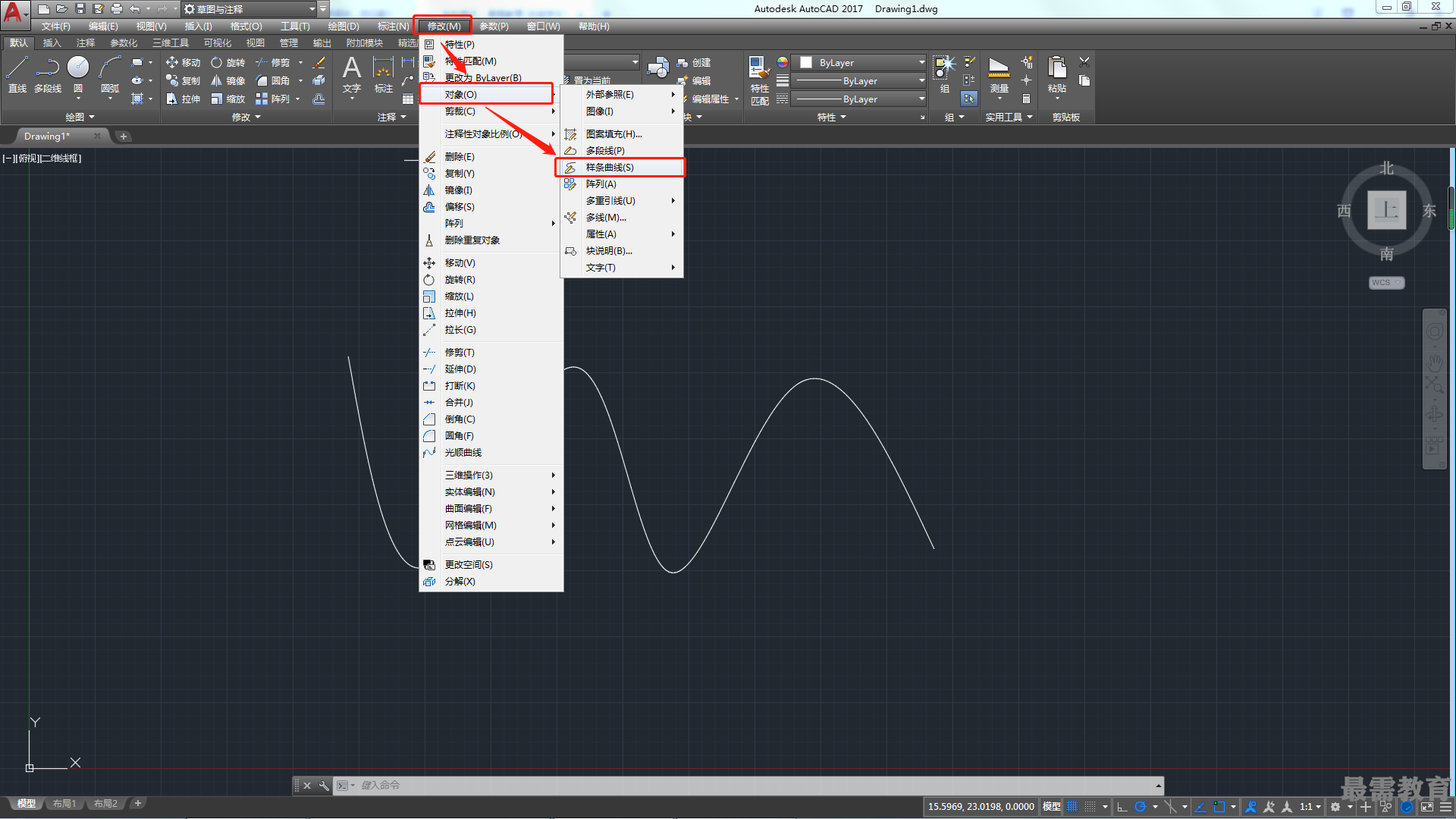This screenshot has height=819, width=1456.
Task: Expand the 绘图 panel flyout arrow
Action: (x=92, y=117)
